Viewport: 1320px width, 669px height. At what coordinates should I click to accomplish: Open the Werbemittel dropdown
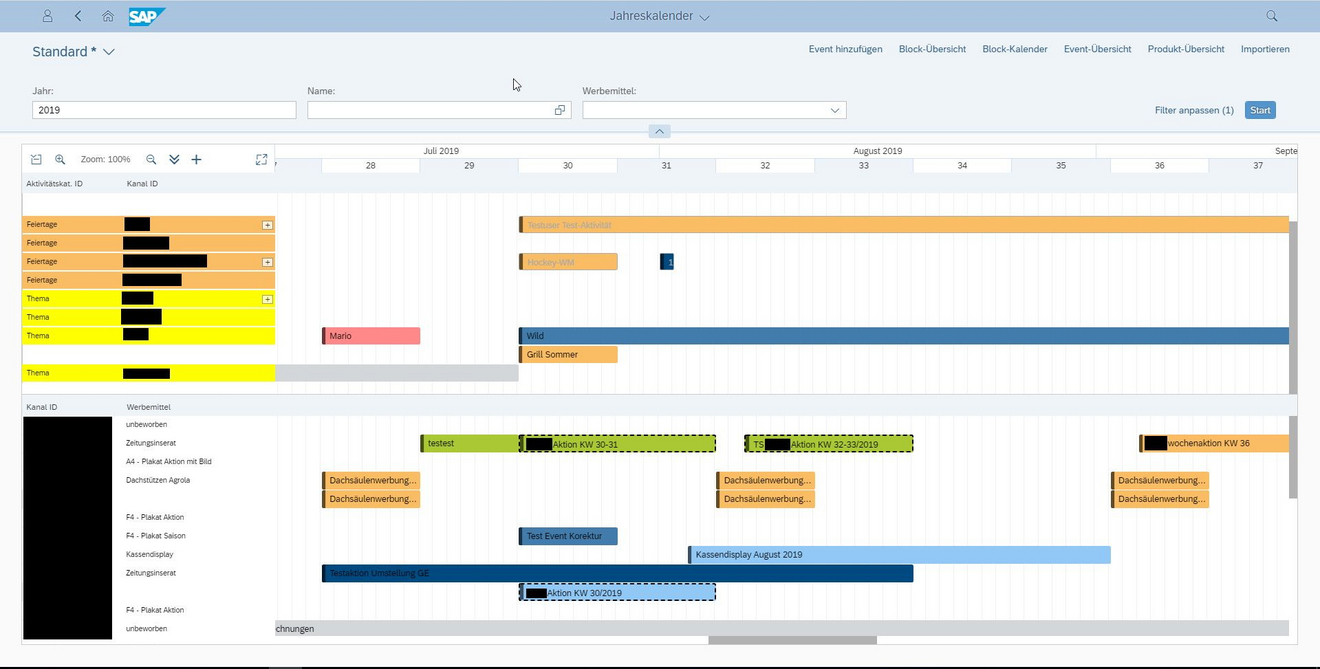click(834, 110)
